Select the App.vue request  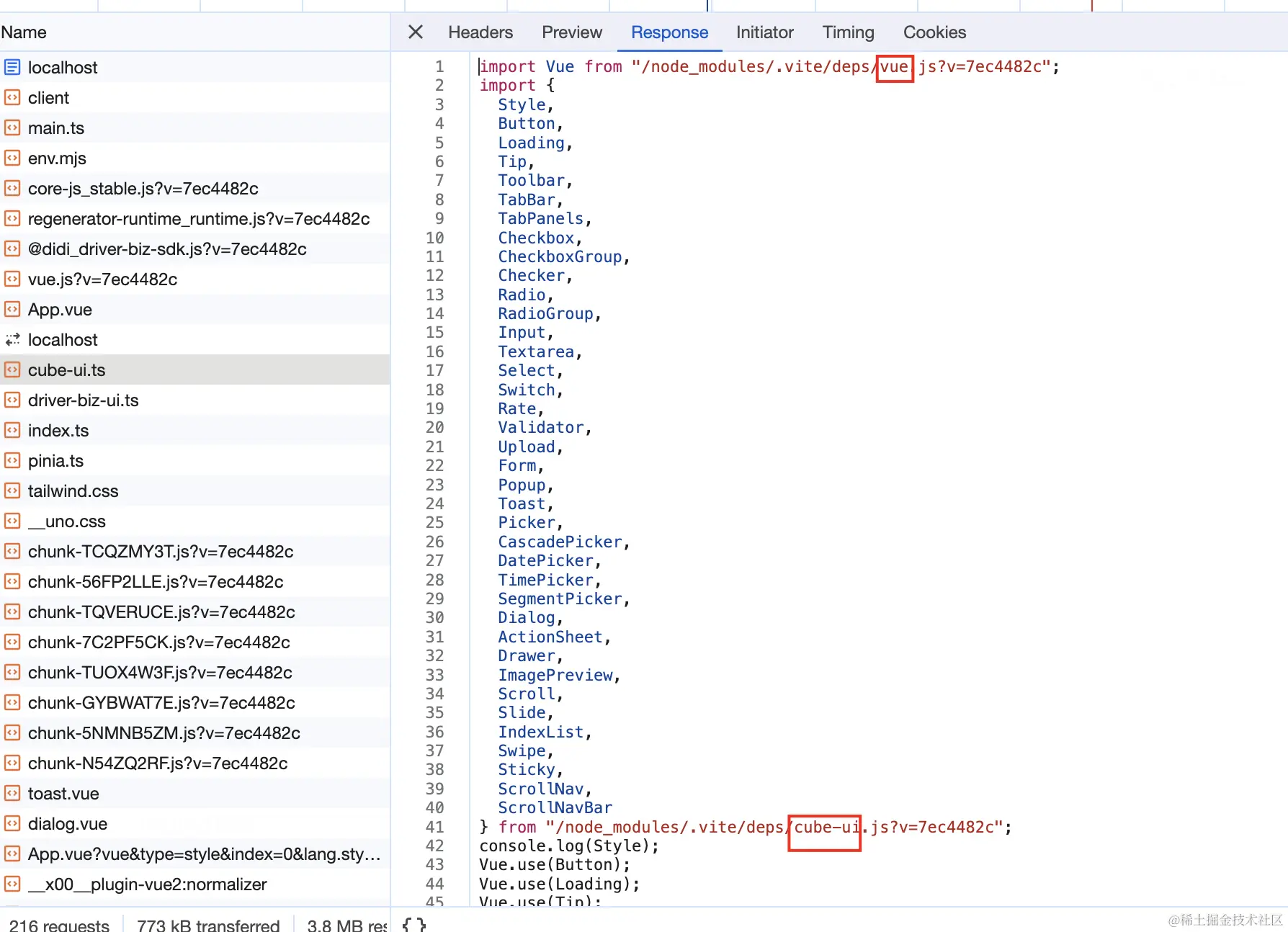pyautogui.click(x=195, y=310)
